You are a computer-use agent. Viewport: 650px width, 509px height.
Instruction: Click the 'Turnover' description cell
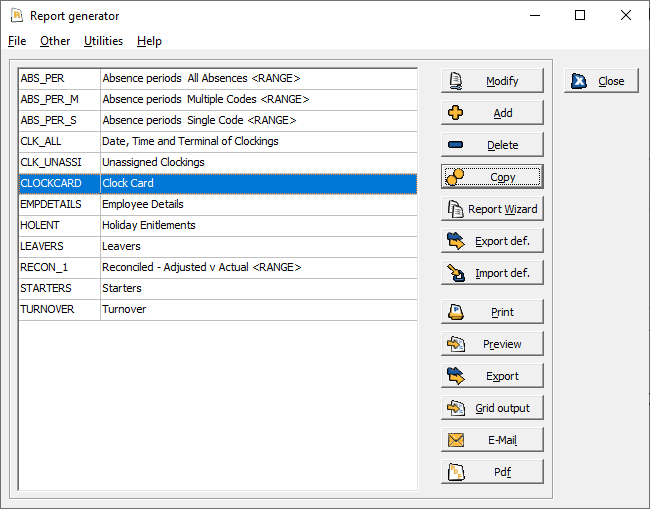(x=259, y=309)
